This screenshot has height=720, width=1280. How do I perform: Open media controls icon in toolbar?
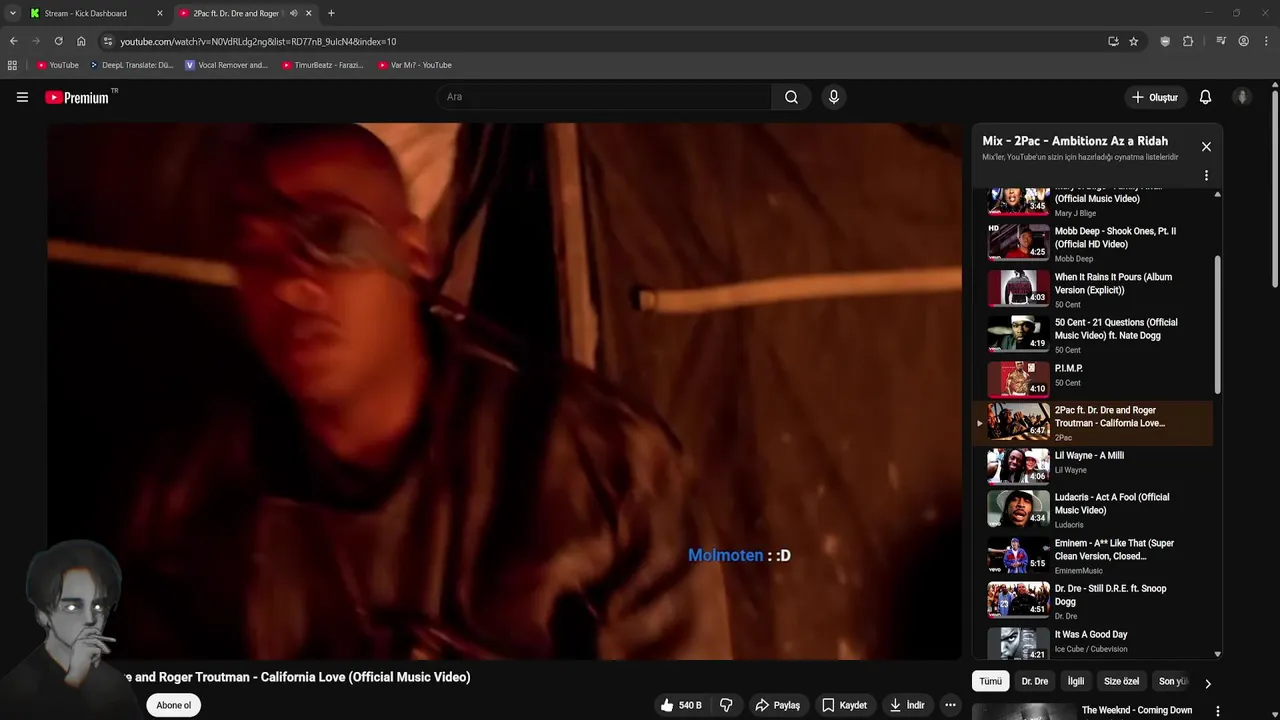(1221, 41)
